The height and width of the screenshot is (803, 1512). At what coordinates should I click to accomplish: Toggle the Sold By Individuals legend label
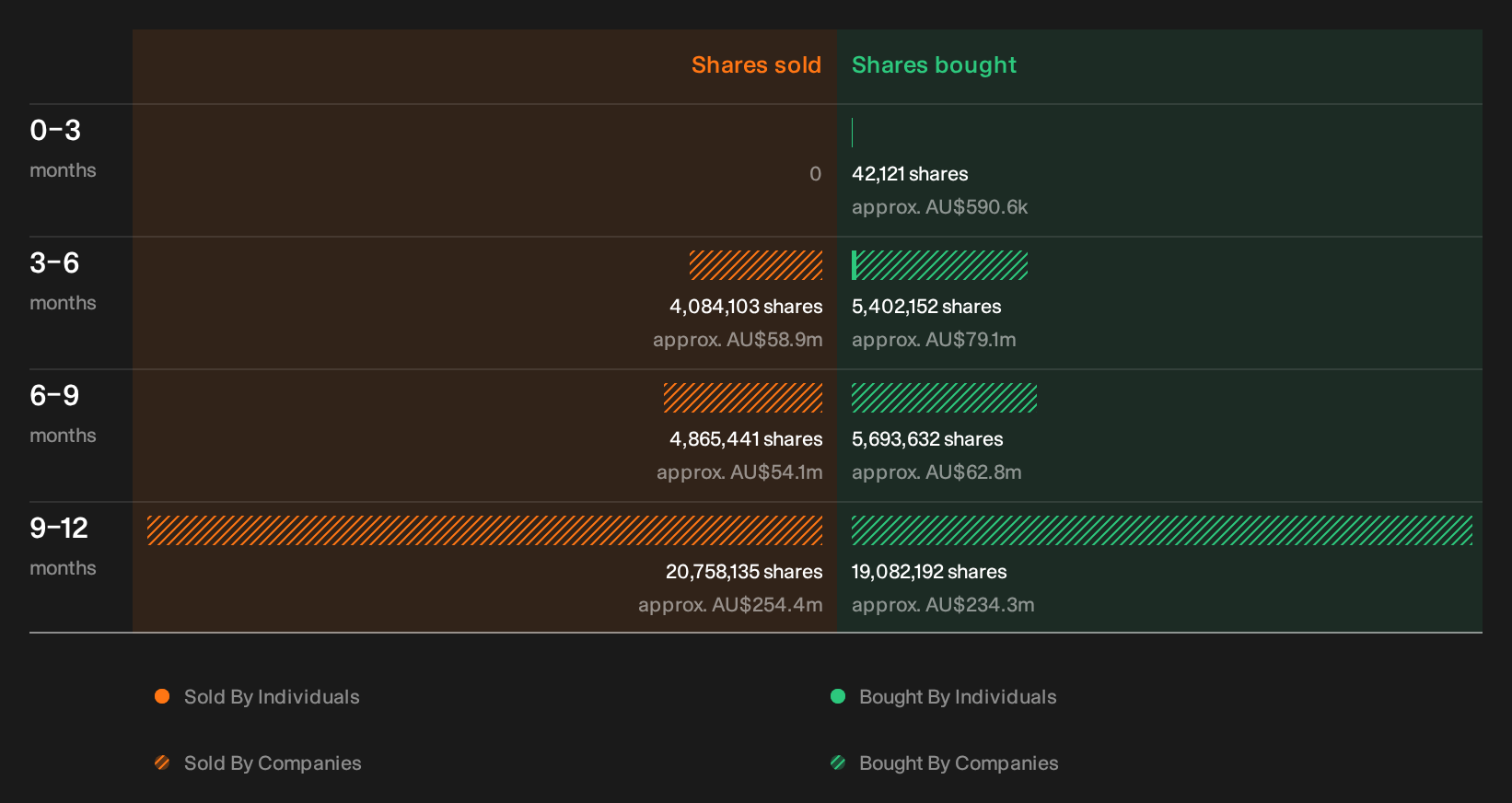coord(272,697)
